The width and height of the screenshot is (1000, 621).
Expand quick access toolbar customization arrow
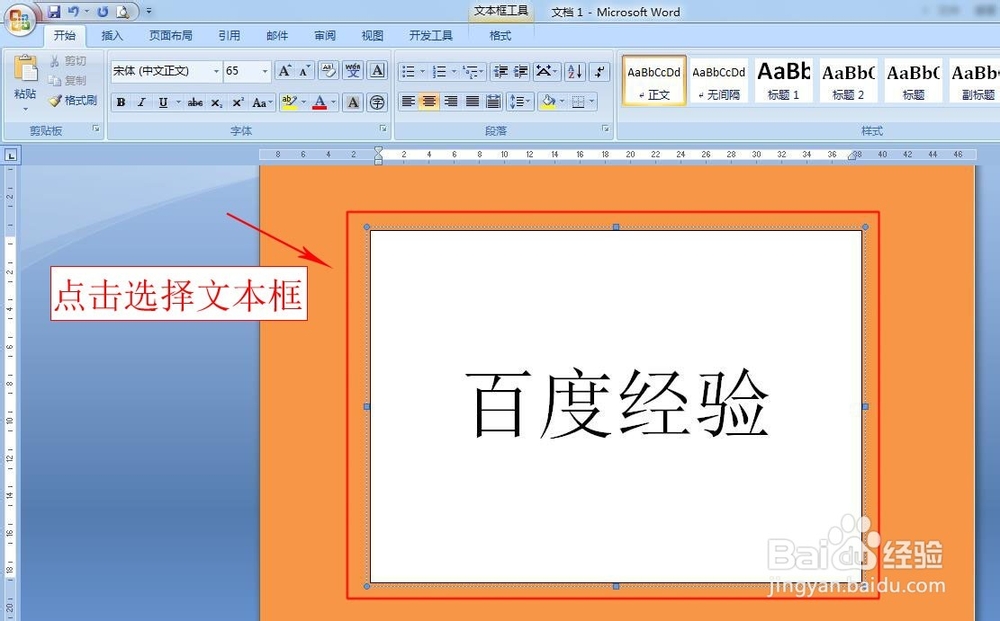pos(149,11)
